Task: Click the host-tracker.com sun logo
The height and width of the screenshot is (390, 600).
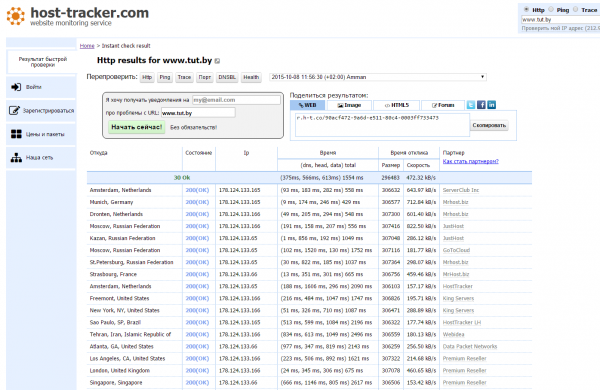Action: [x=16, y=16]
